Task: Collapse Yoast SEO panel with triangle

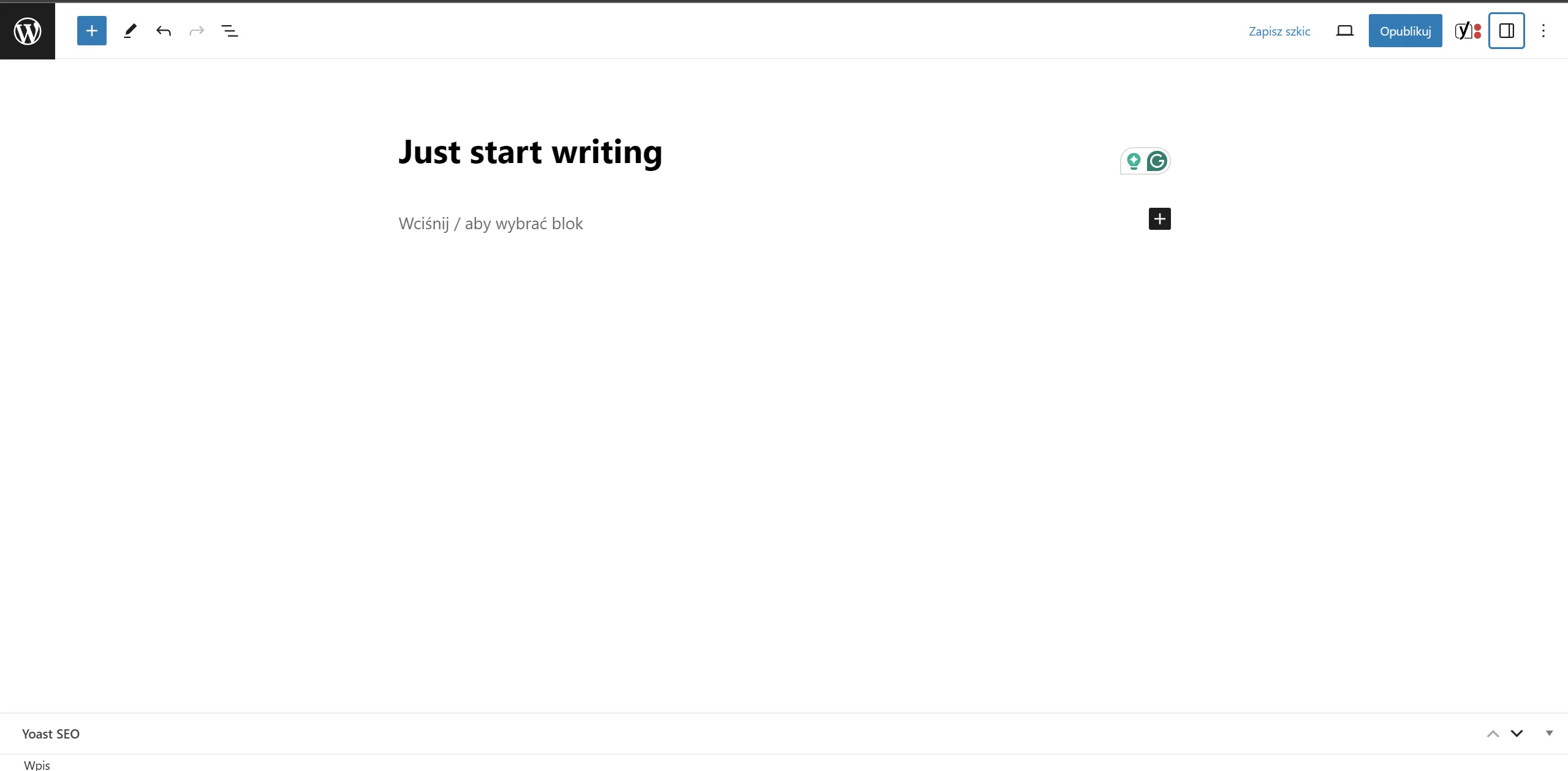Action: [1549, 733]
